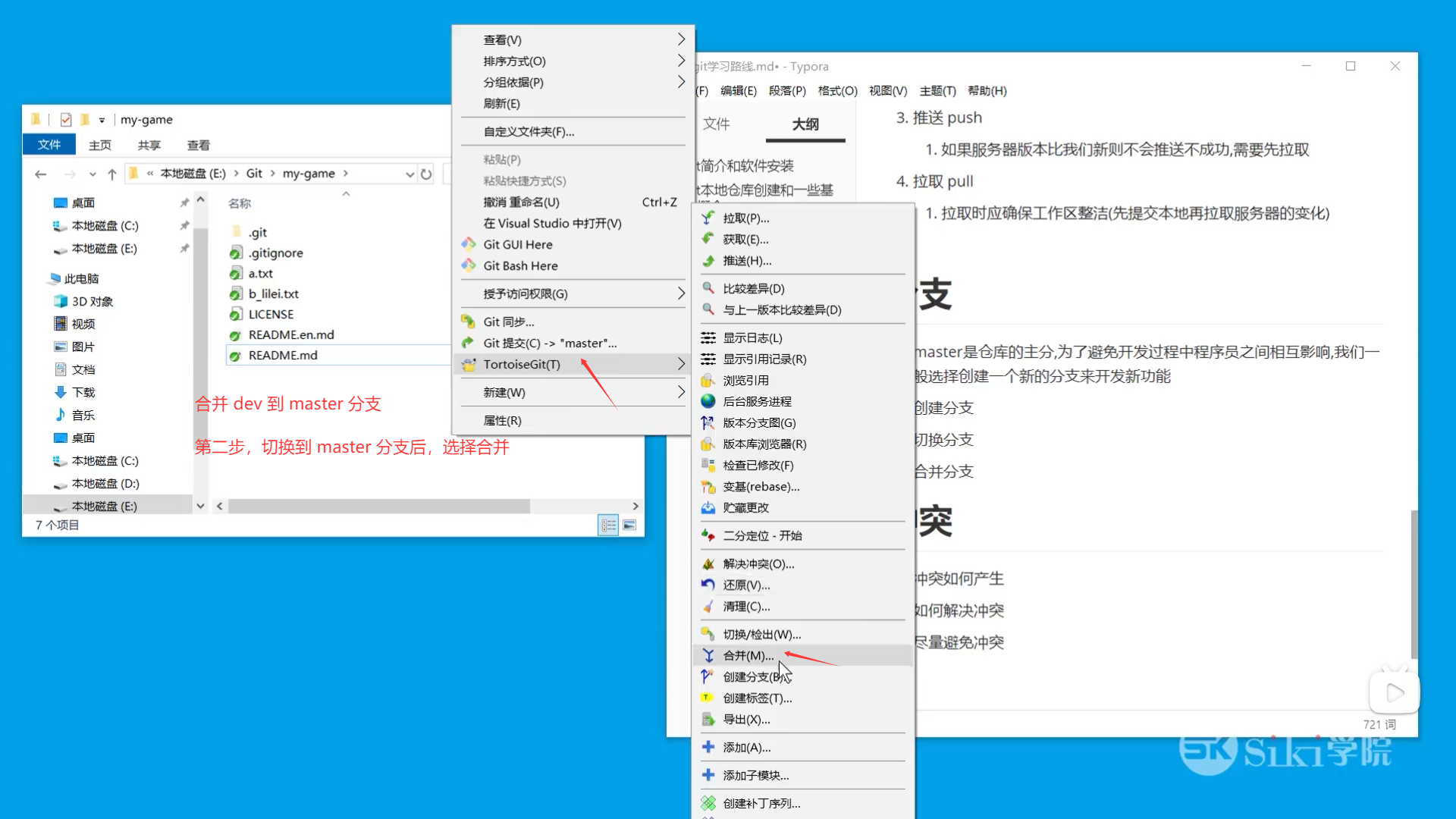1456x819 pixels.
Task: Select 推送(H) in the TortoiseGit submenu
Action: [747, 261]
